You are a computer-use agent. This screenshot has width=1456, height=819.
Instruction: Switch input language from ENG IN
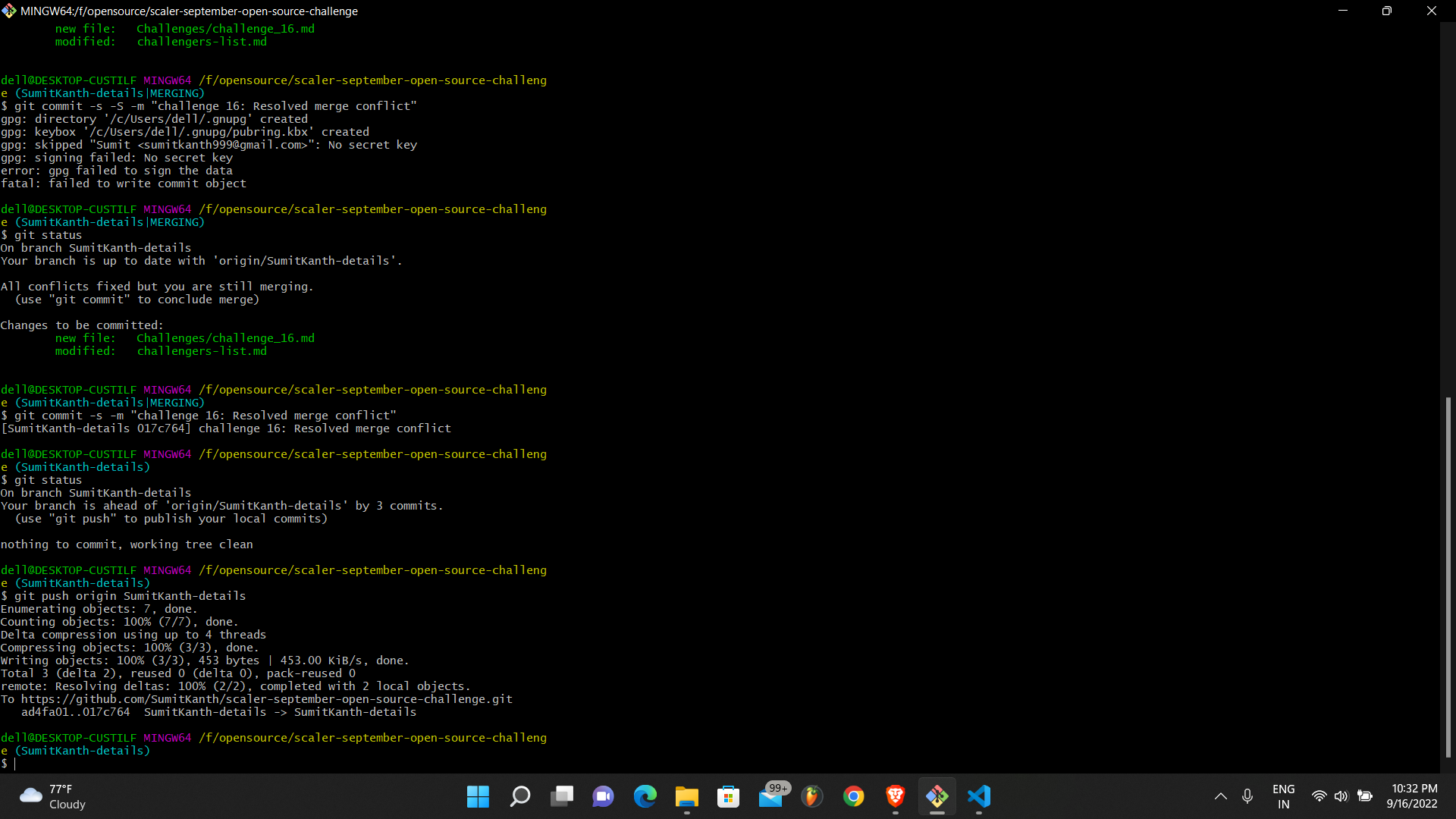(1283, 796)
